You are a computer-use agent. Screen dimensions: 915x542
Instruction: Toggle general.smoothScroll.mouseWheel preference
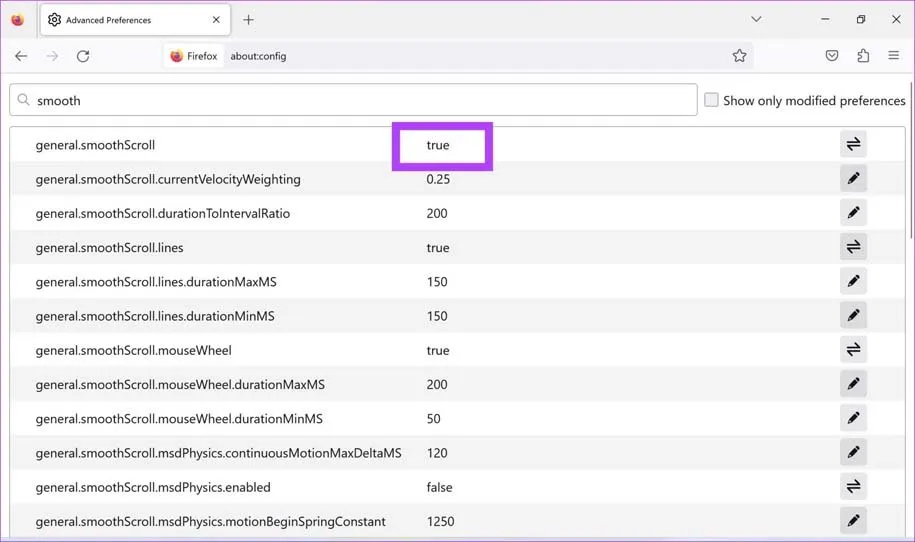[x=853, y=350]
